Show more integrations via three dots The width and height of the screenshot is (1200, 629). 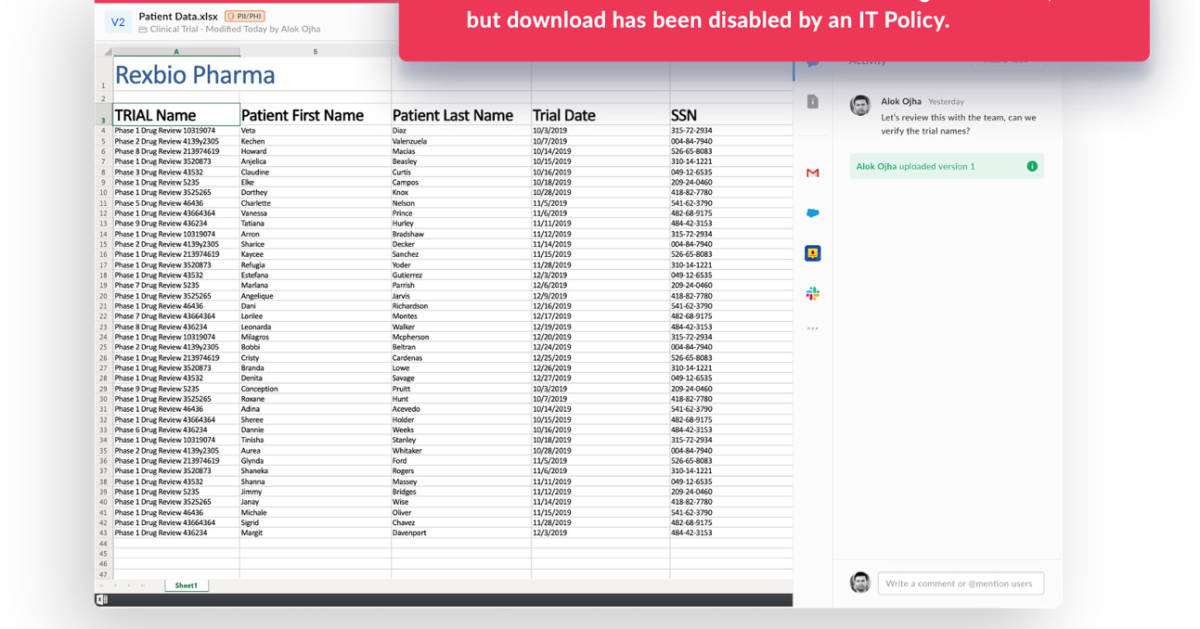click(x=813, y=328)
